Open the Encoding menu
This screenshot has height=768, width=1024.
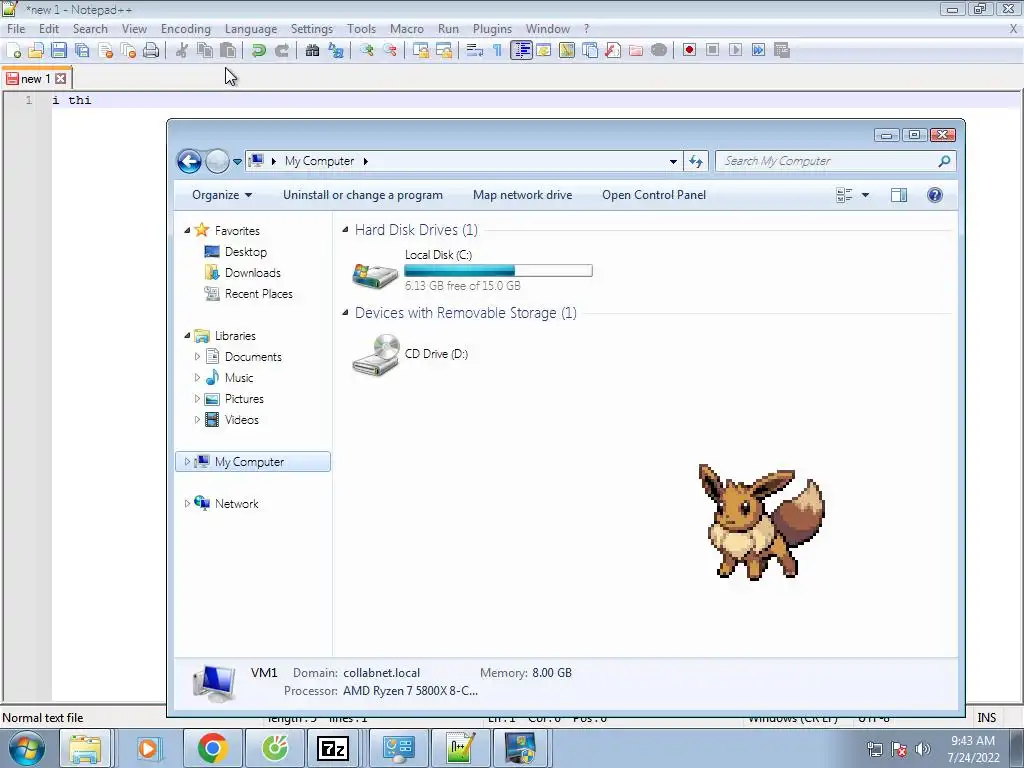(185, 29)
